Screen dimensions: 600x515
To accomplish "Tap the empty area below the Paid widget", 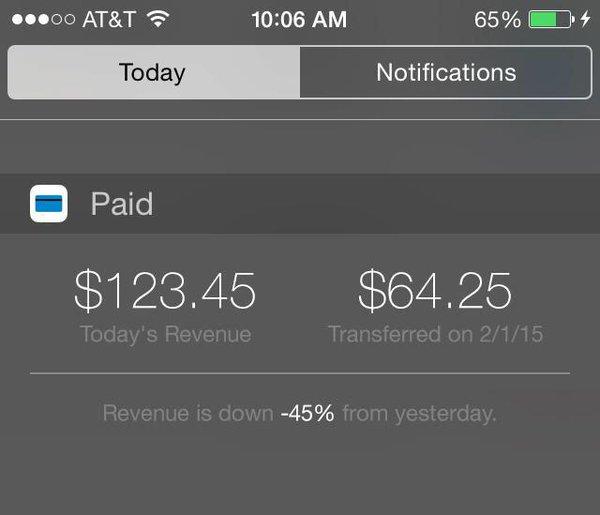I will [x=300, y=476].
